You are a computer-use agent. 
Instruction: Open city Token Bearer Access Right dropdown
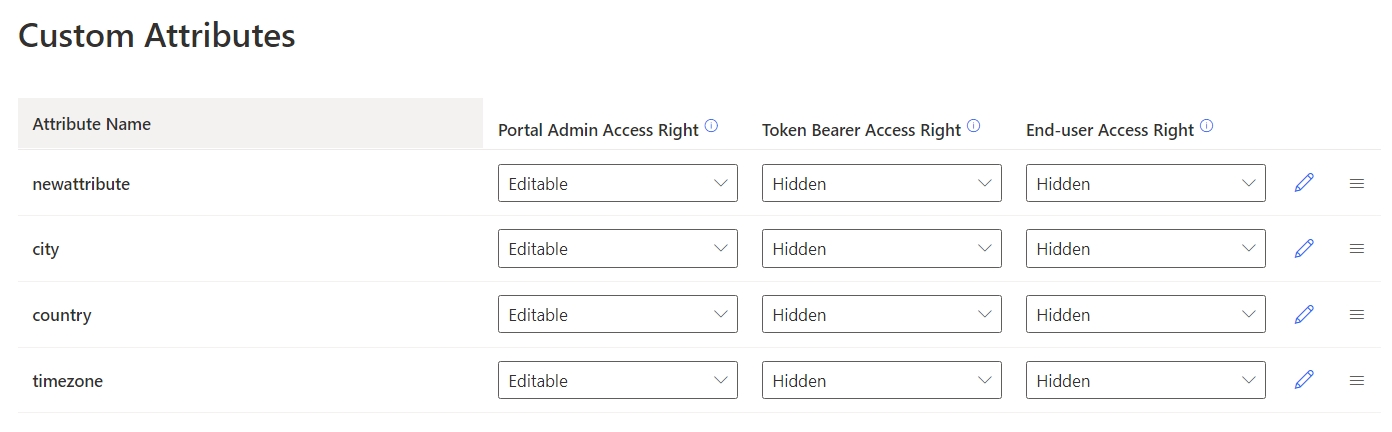(881, 249)
